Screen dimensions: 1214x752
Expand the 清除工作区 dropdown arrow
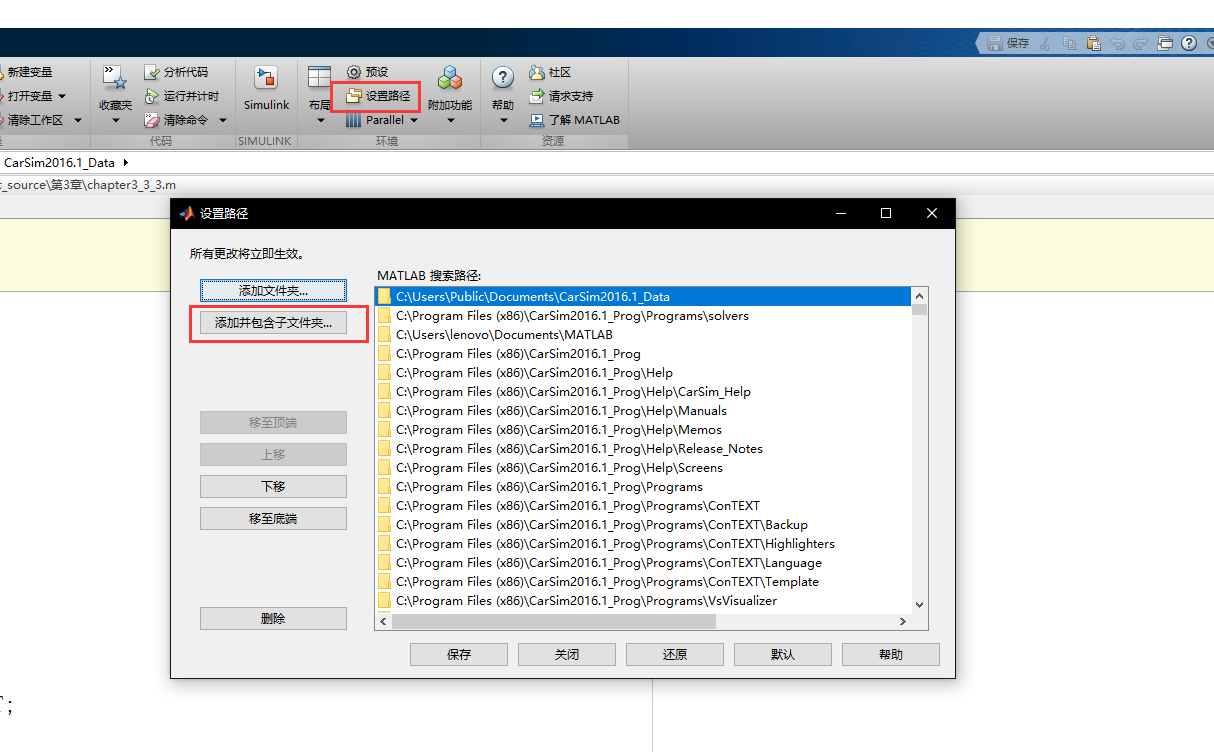pyautogui.click(x=78, y=120)
